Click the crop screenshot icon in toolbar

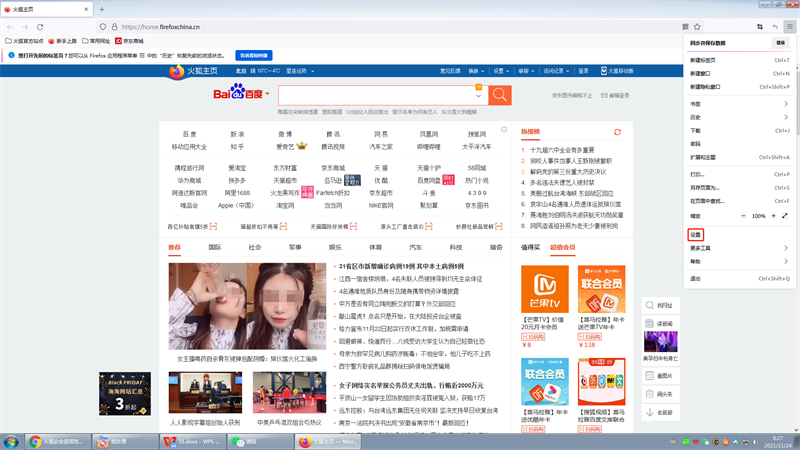760,27
